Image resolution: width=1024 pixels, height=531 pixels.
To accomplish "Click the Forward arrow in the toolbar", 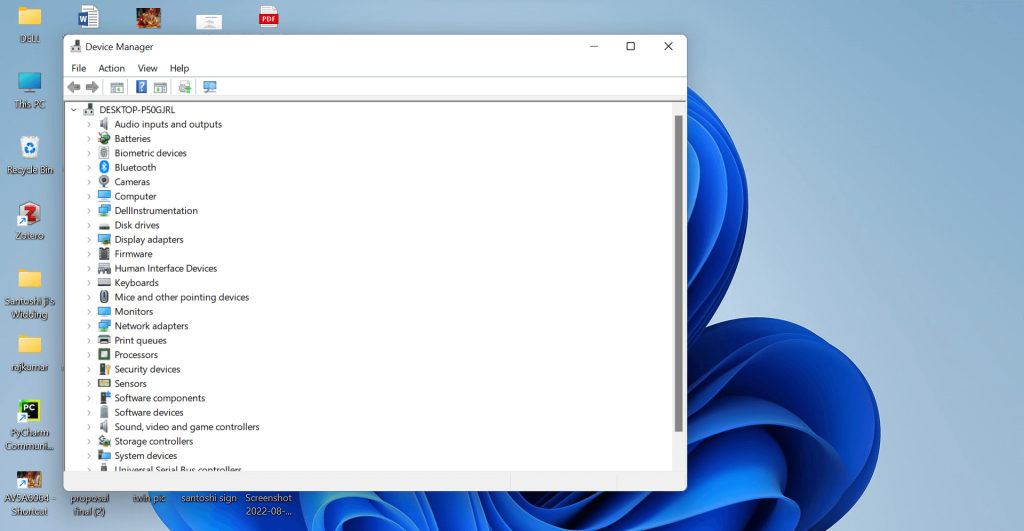I will pos(92,87).
